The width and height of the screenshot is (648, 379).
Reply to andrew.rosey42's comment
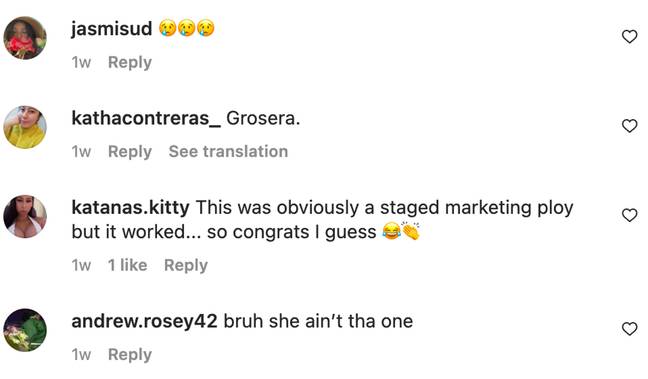click(130, 355)
